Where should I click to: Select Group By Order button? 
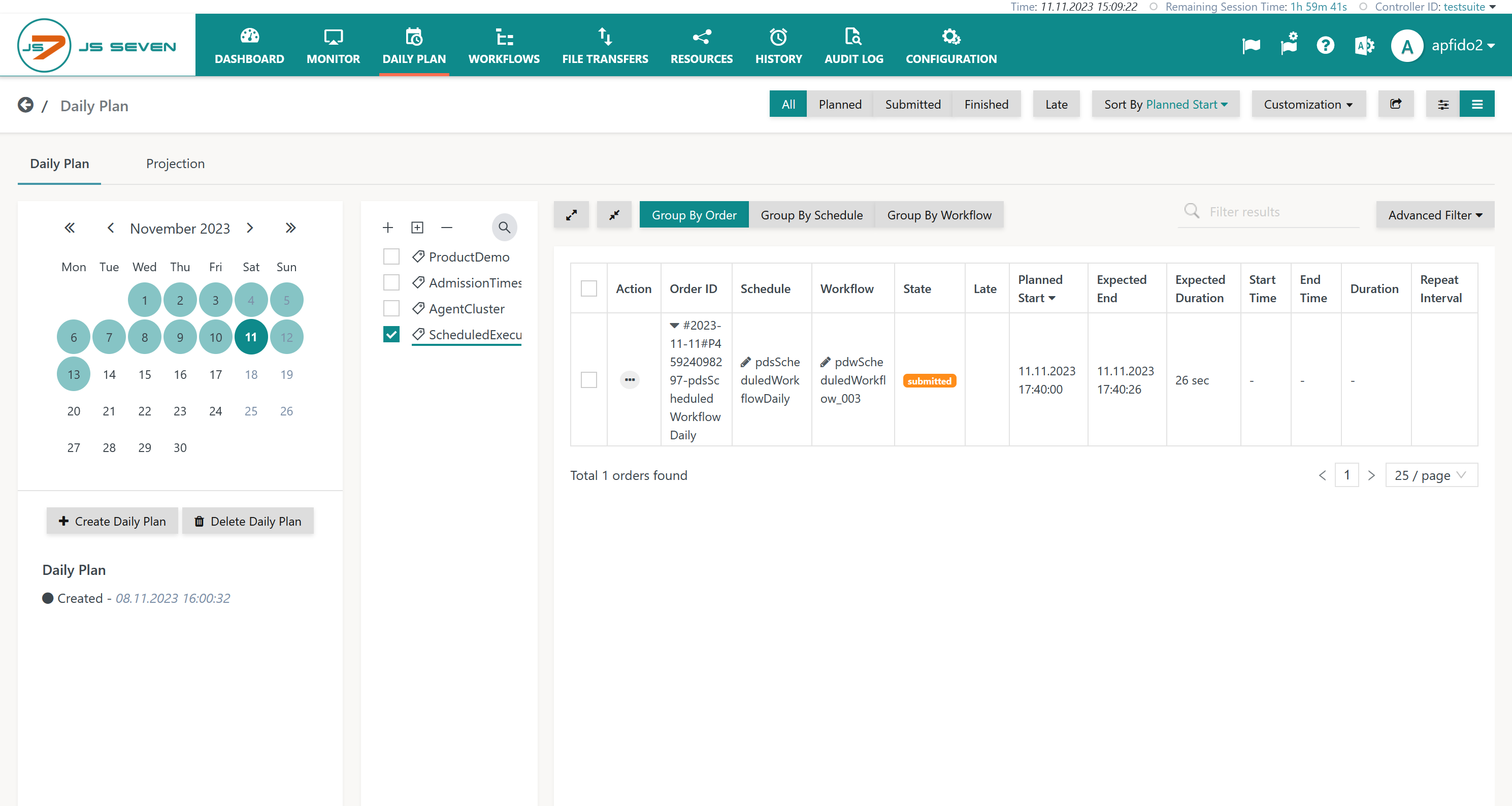694,215
